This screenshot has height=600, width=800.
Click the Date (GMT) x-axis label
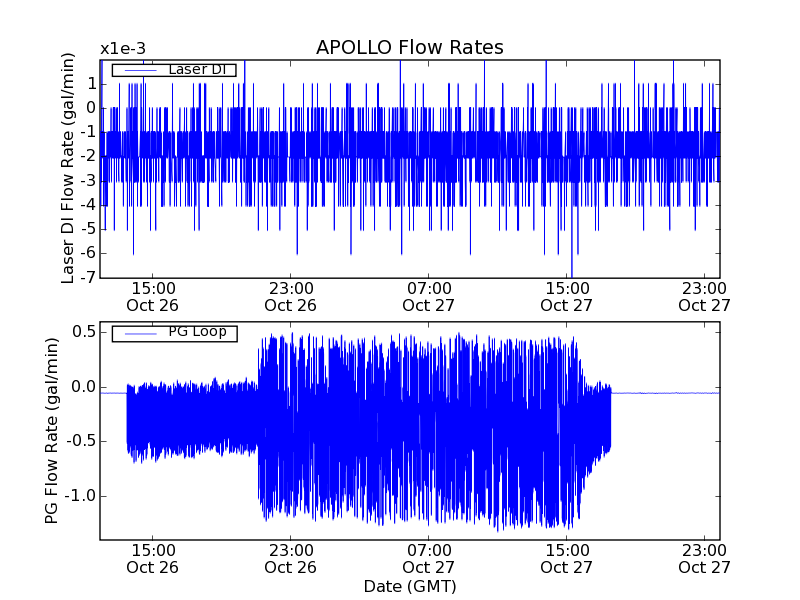pos(409,585)
